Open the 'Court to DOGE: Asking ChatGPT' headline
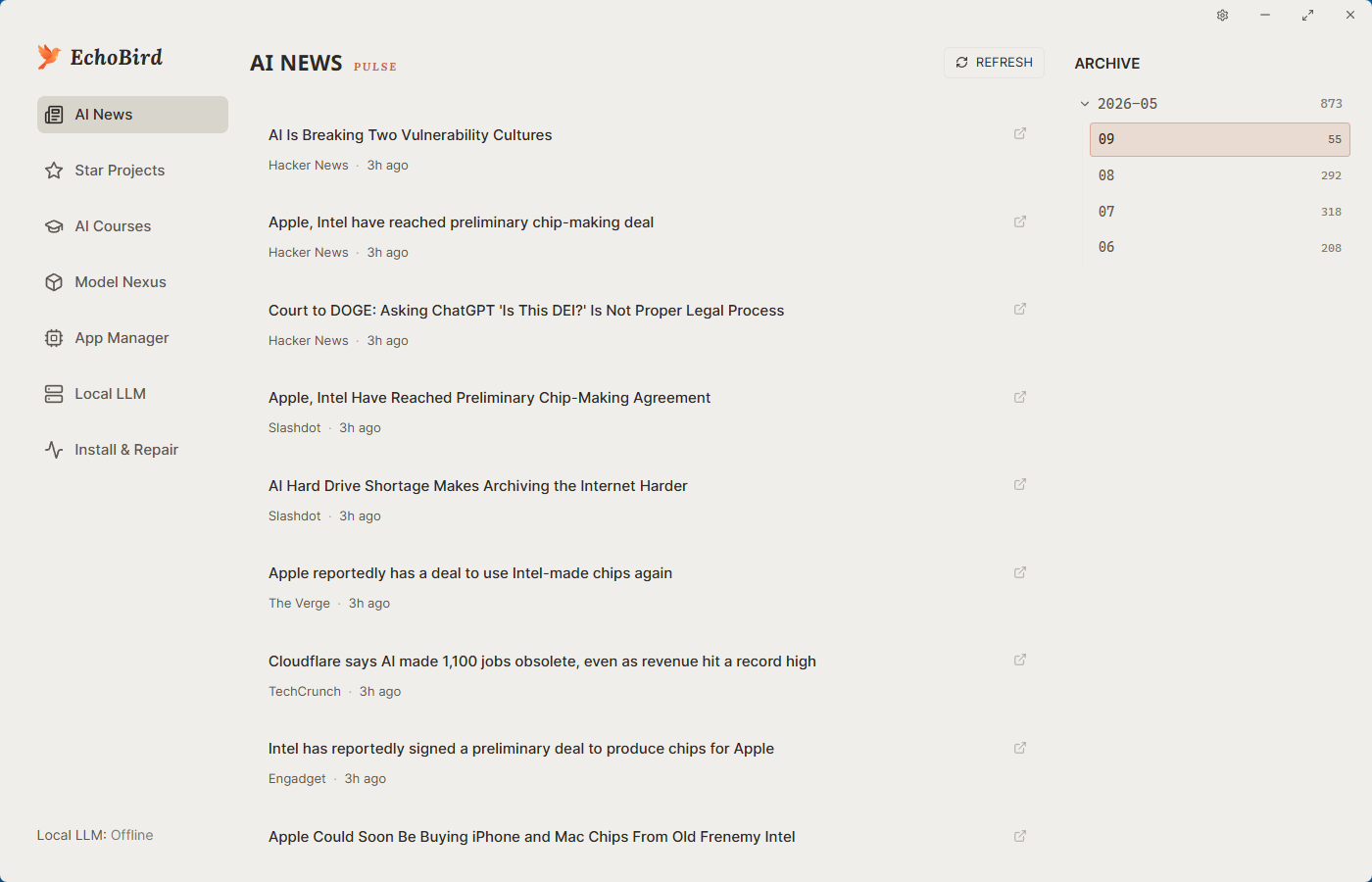 click(526, 311)
